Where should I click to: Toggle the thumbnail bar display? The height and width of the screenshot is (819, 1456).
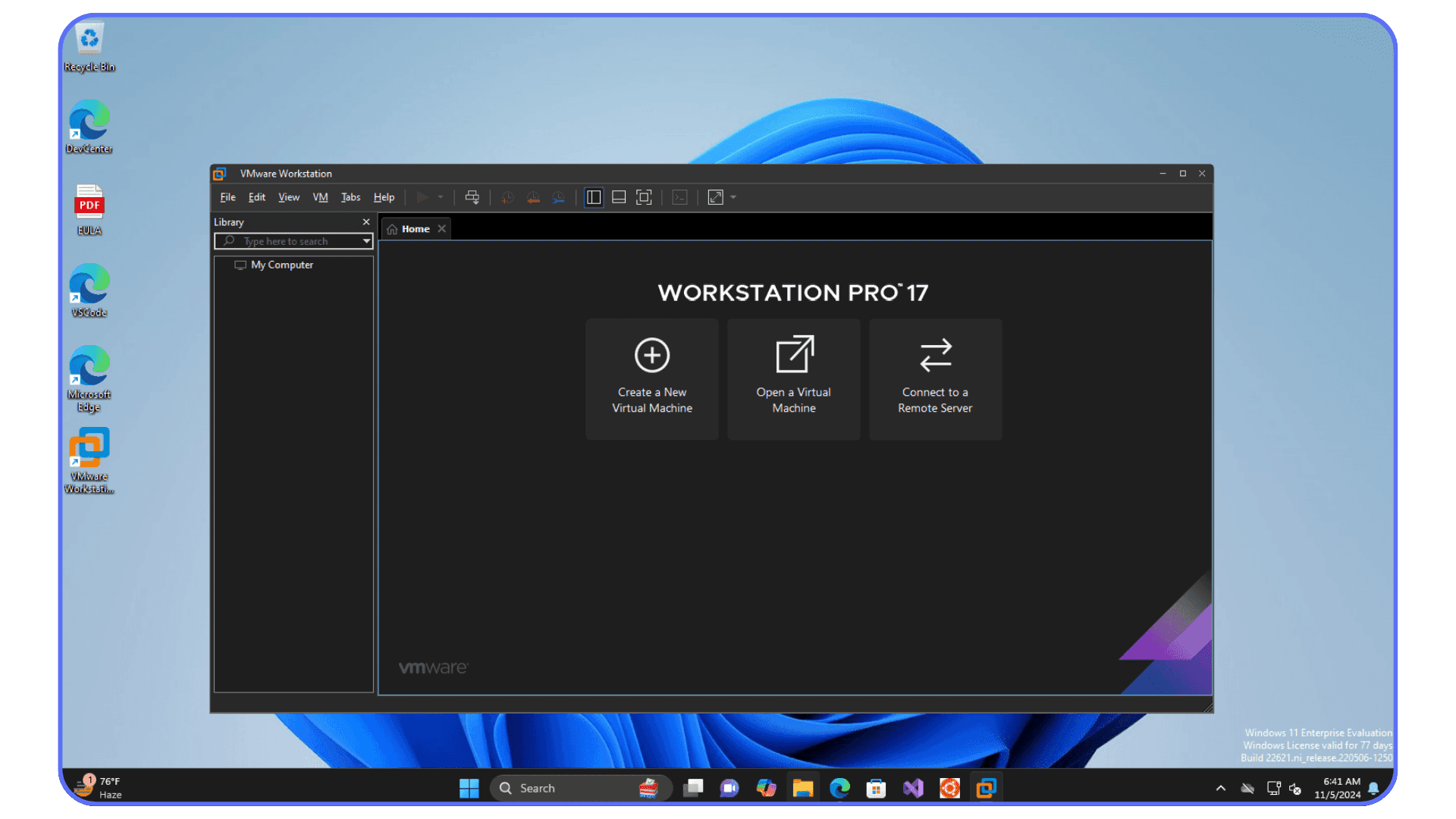click(618, 197)
